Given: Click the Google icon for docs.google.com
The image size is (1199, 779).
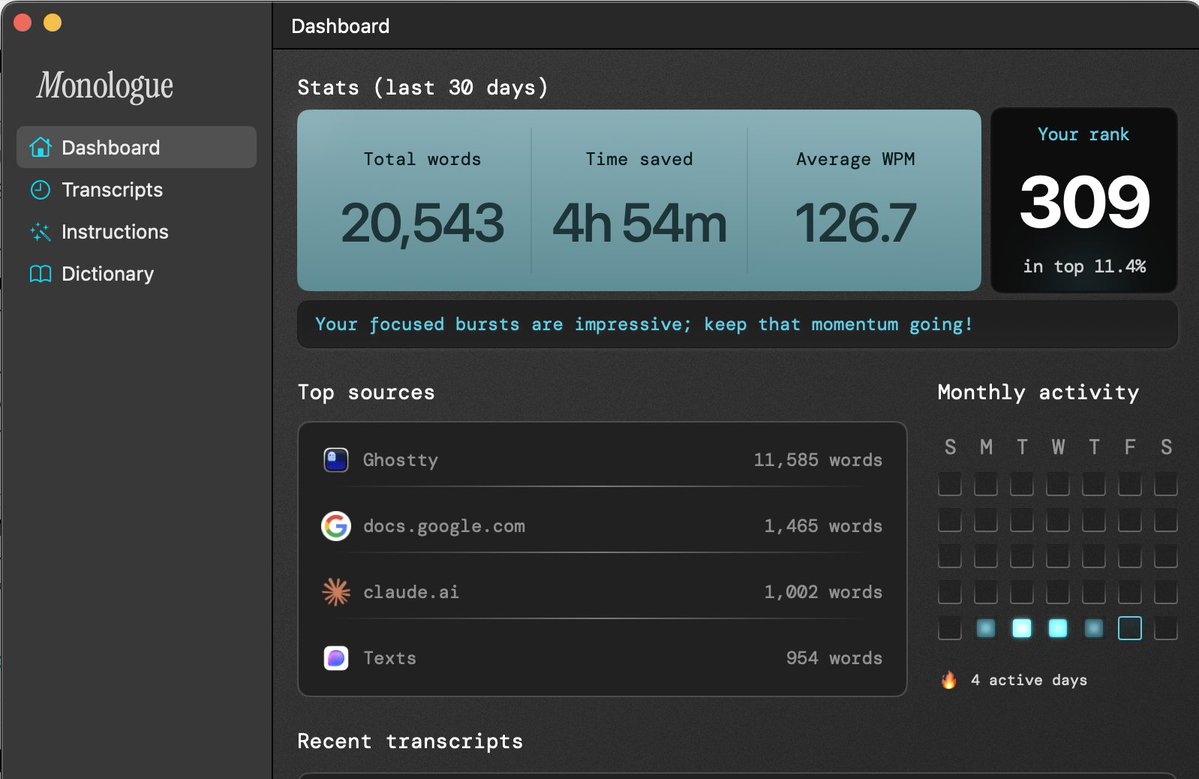Looking at the screenshot, I should tap(336, 526).
